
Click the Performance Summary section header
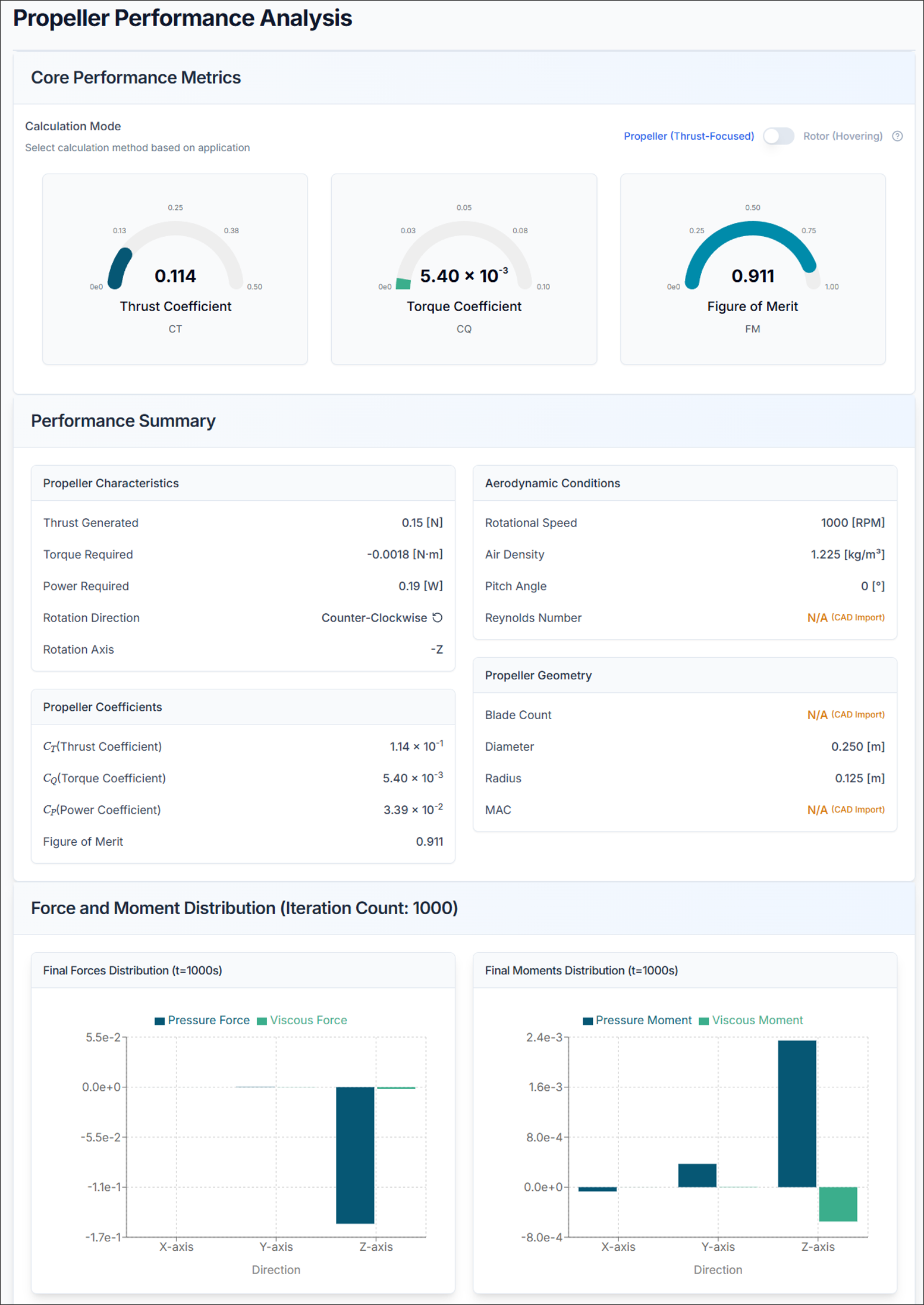(123, 421)
